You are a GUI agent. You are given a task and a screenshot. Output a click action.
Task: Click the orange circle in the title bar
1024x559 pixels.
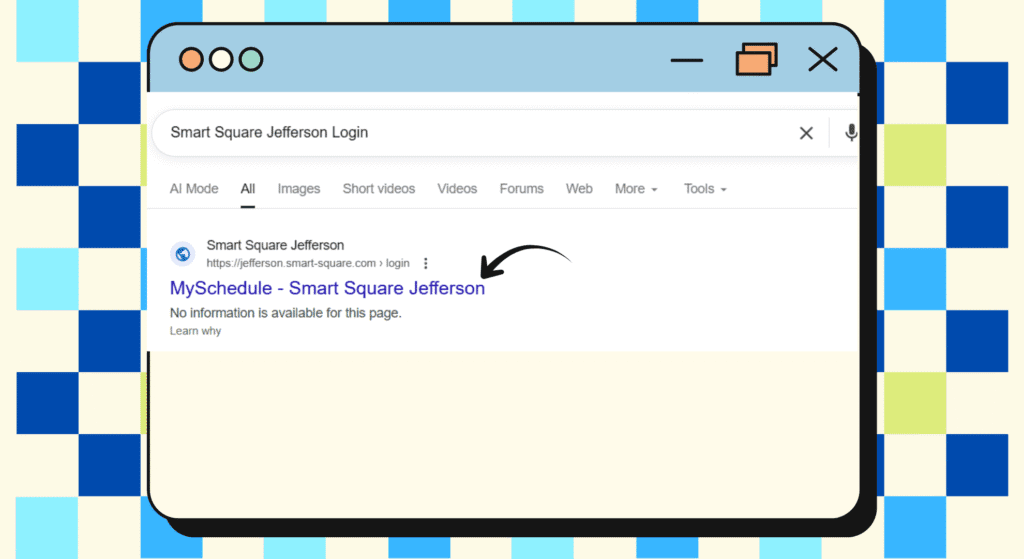click(191, 60)
